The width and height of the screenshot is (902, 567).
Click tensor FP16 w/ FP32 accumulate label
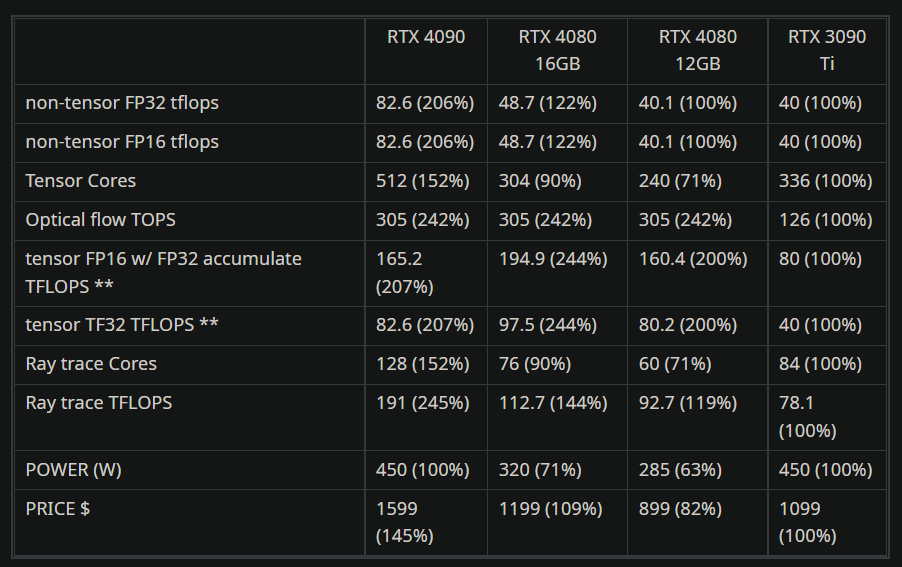163,273
